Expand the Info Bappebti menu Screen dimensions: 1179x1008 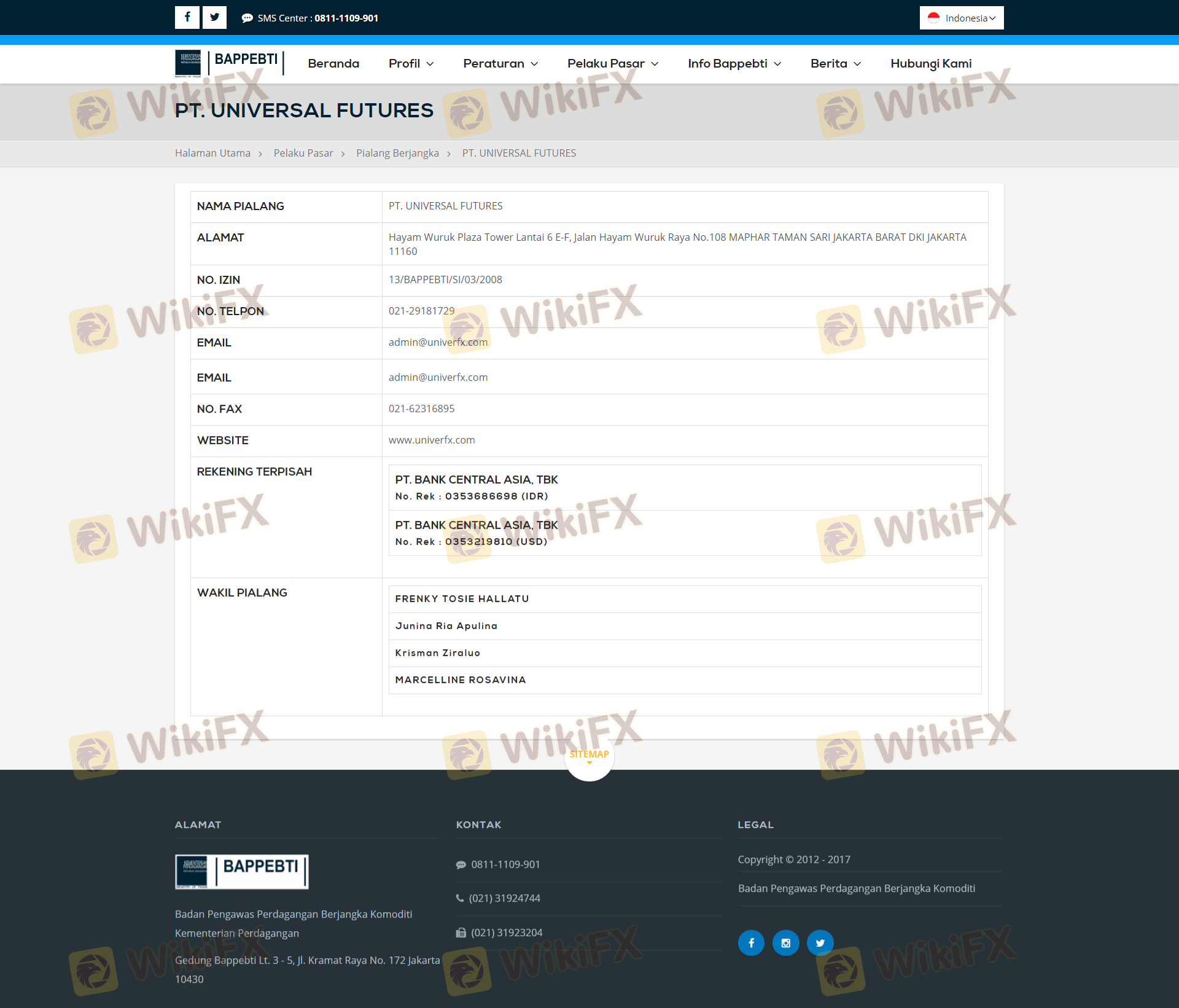click(734, 63)
